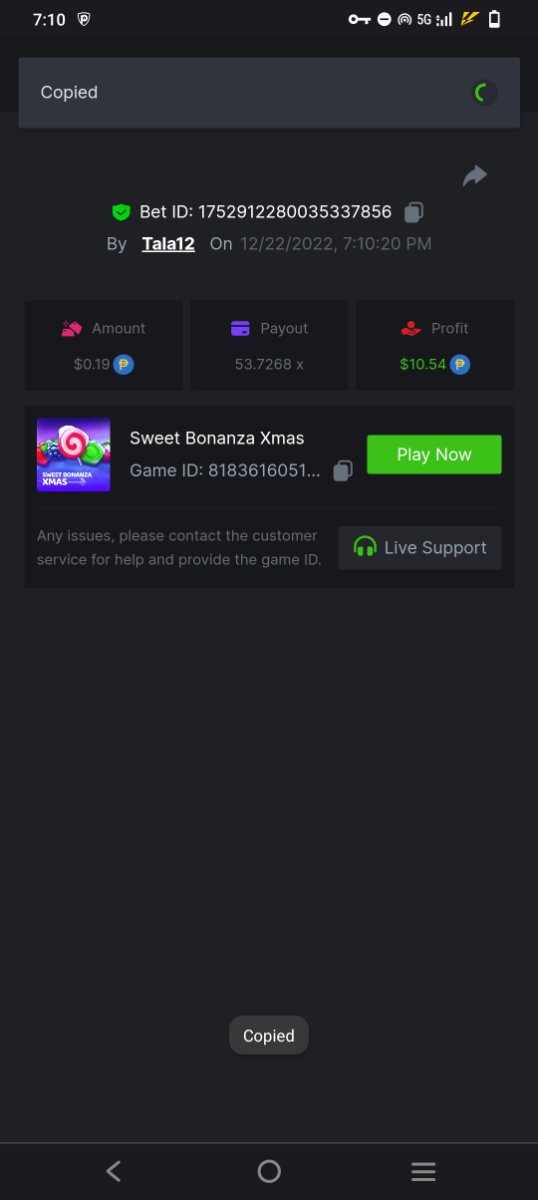This screenshot has height=1200, width=538.
Task: Tap the green verified shield icon
Action: 121,212
